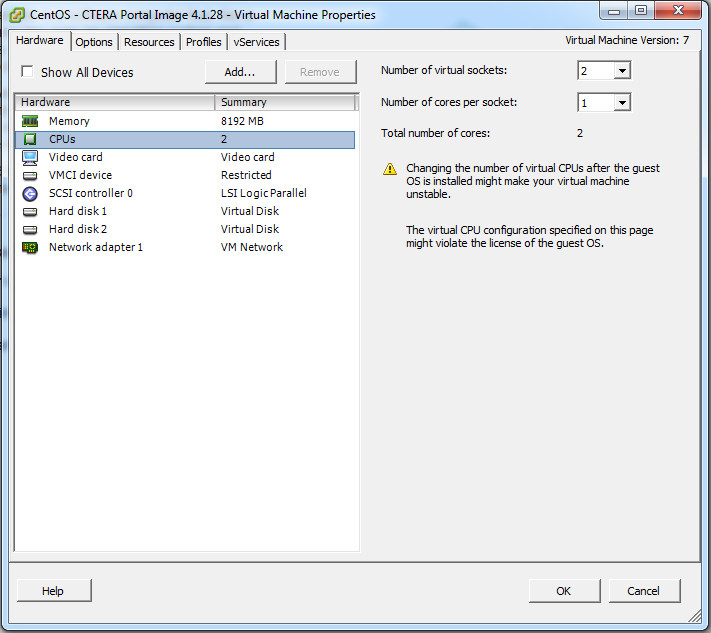Viewport: 711px width, 633px height.
Task: Click the Hard disk 2 icon
Action: click(x=30, y=229)
